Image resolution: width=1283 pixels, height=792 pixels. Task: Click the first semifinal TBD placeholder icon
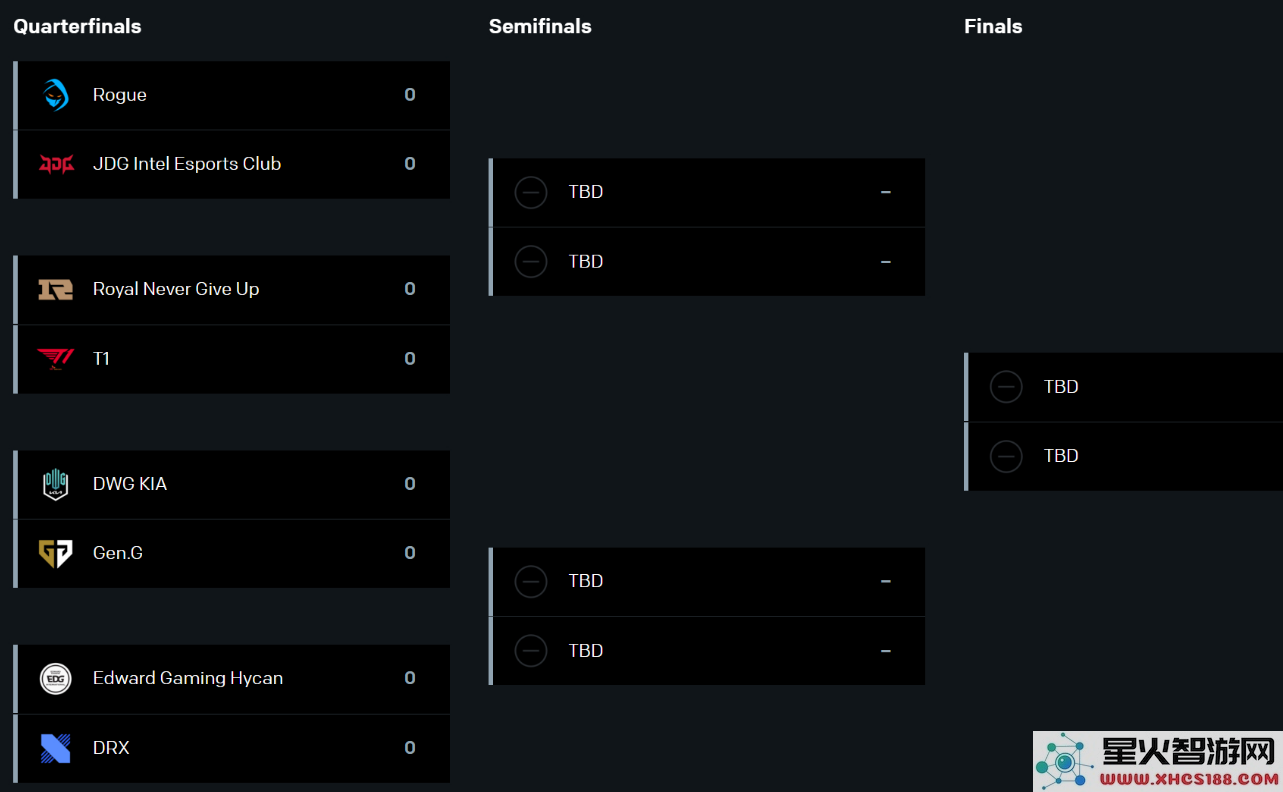[x=531, y=192]
